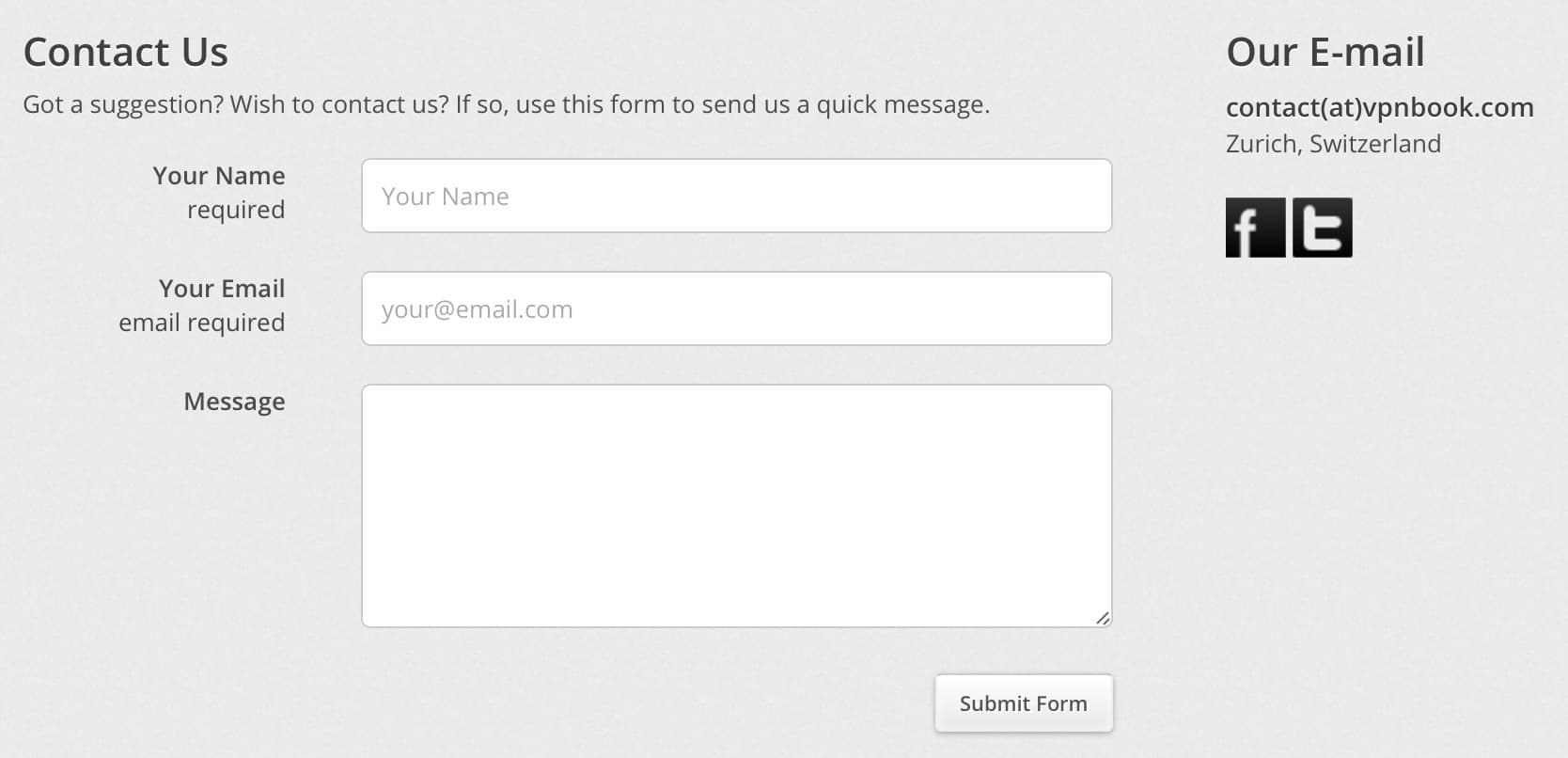Select the "Our E-mail" heading
Viewport: 1568px width, 758px height.
[x=1325, y=52]
